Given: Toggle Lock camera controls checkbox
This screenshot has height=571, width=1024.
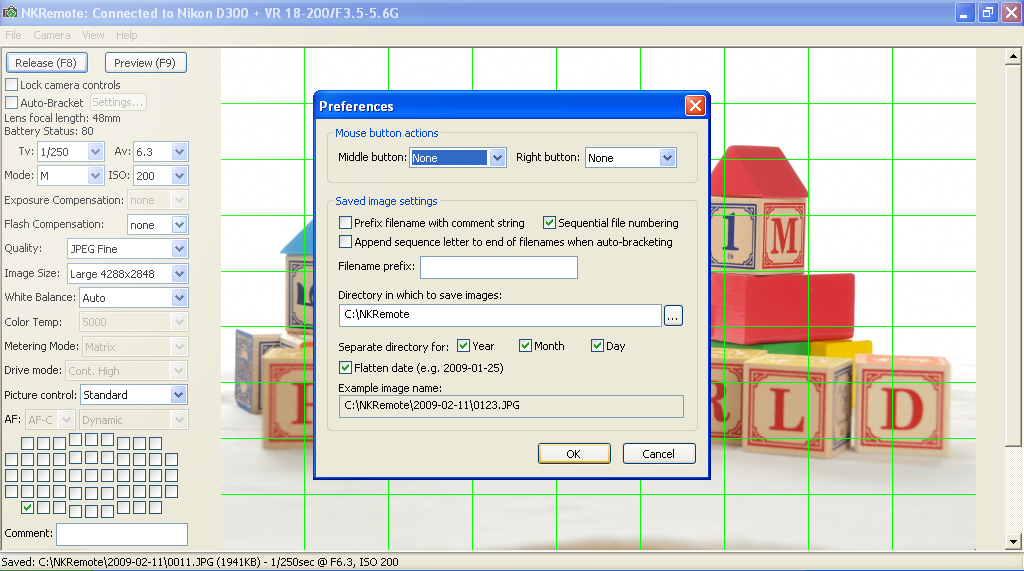Looking at the screenshot, I should 11,85.
